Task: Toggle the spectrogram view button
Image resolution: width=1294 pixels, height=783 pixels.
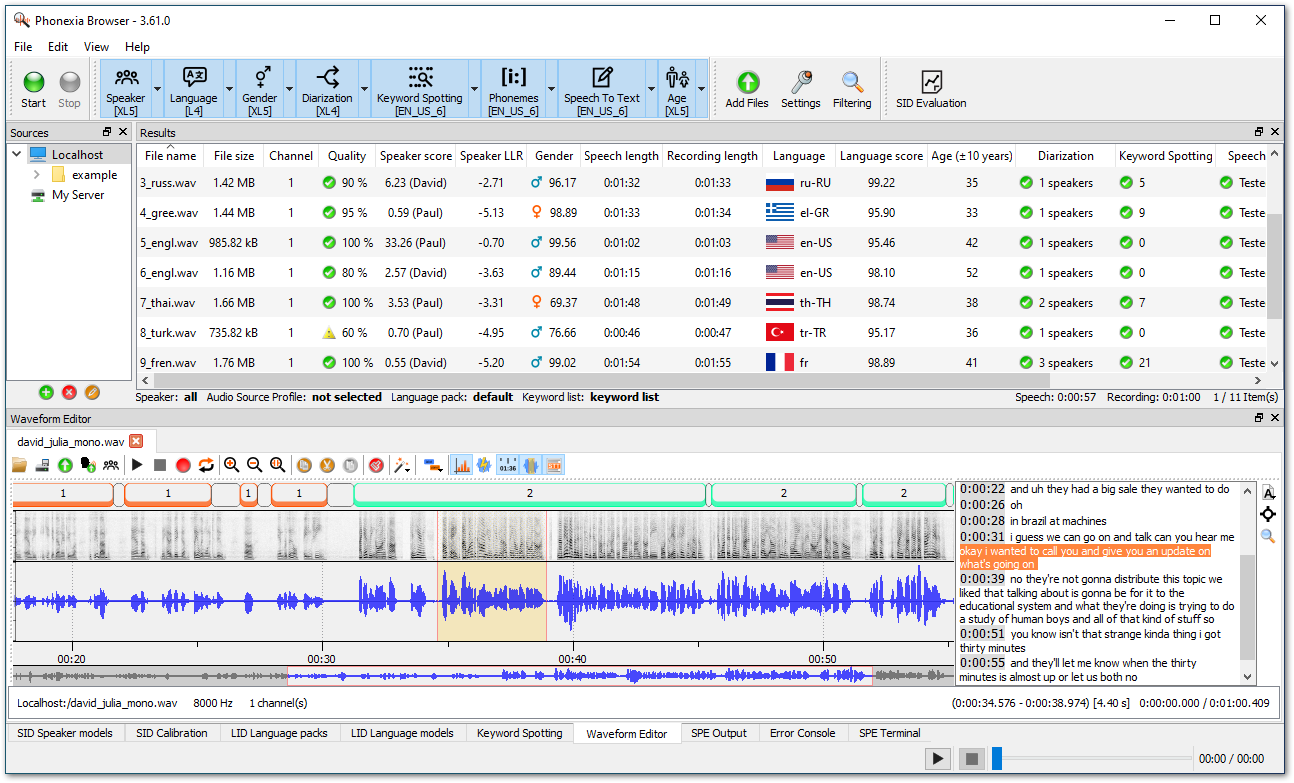Action: pyautogui.click(x=461, y=465)
